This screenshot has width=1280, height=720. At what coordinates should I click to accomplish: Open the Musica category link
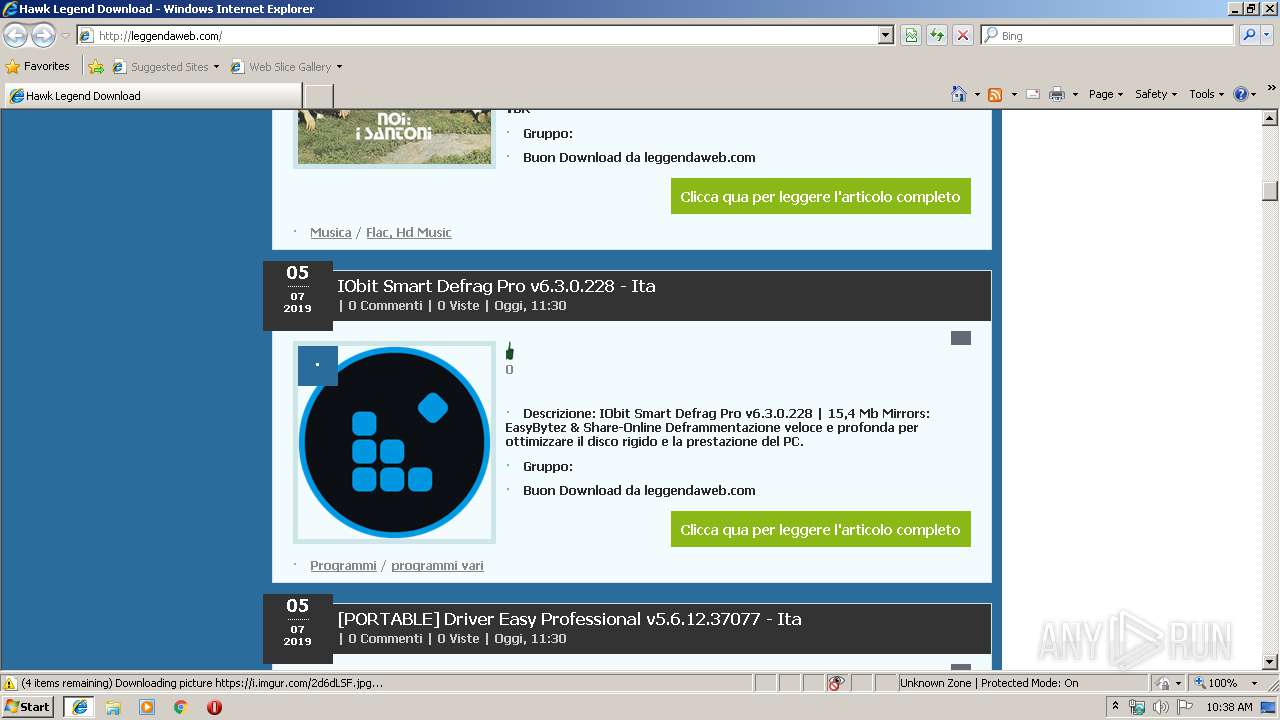click(x=330, y=232)
